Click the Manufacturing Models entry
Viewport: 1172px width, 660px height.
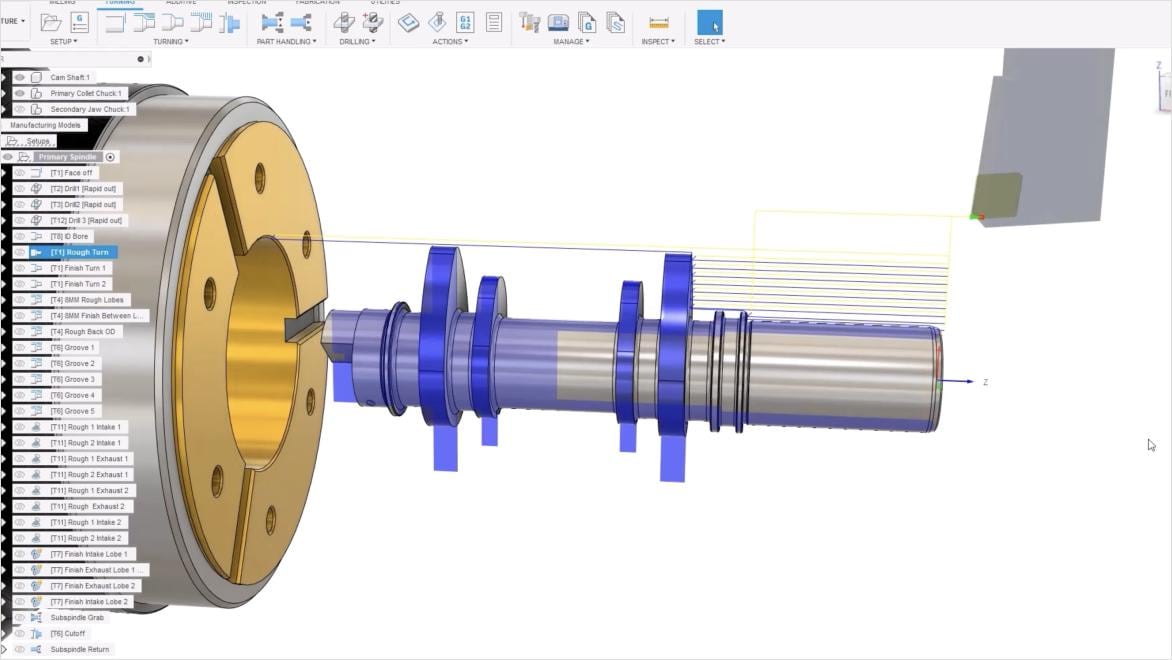[x=45, y=124]
